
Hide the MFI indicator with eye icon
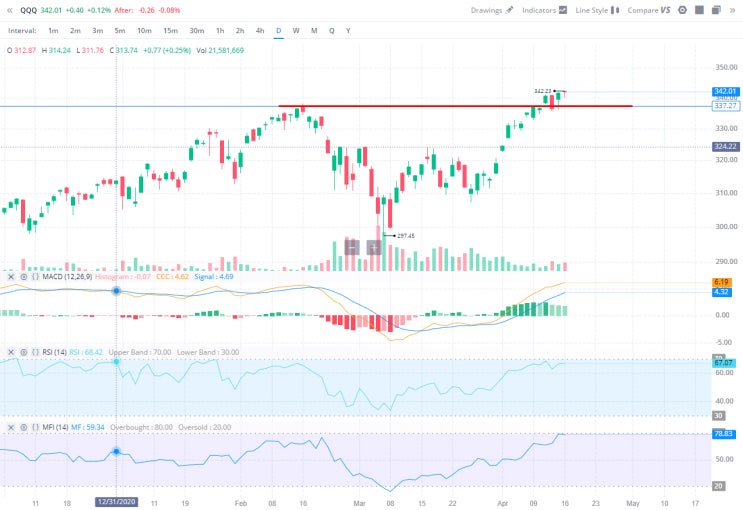pos(24,427)
